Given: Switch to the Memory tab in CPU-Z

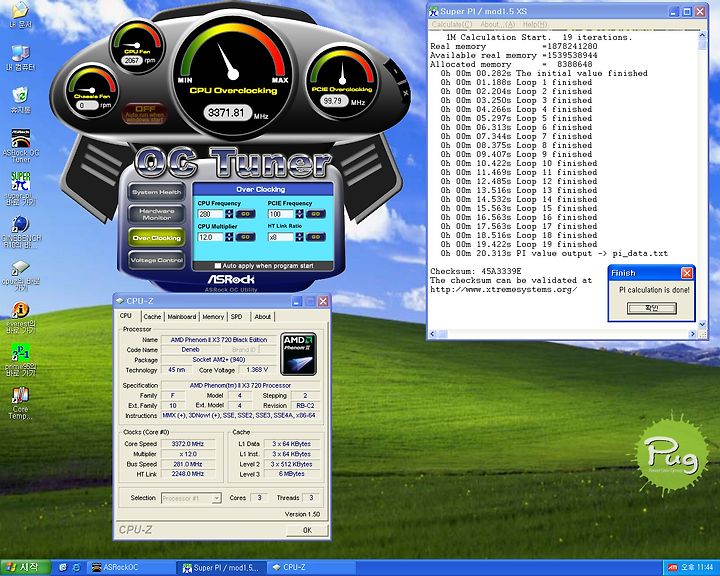Looking at the screenshot, I should pyautogui.click(x=213, y=316).
